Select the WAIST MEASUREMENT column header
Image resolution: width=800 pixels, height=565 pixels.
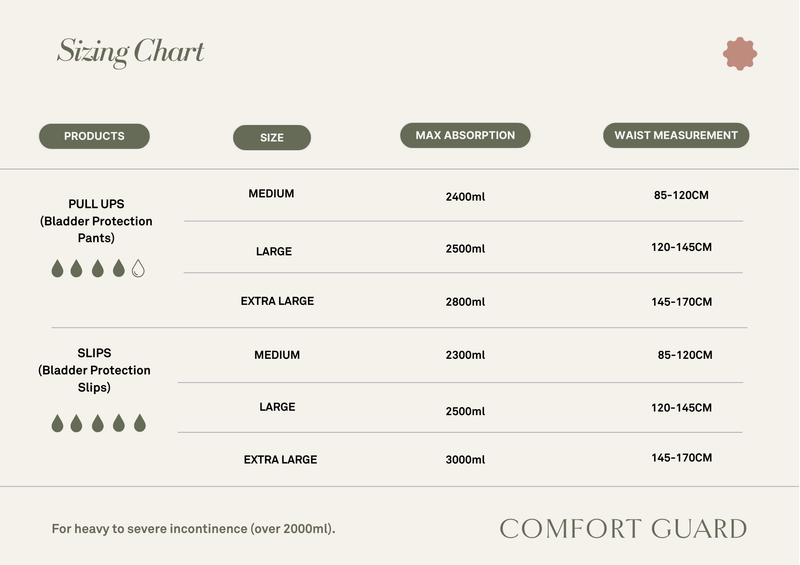point(676,135)
